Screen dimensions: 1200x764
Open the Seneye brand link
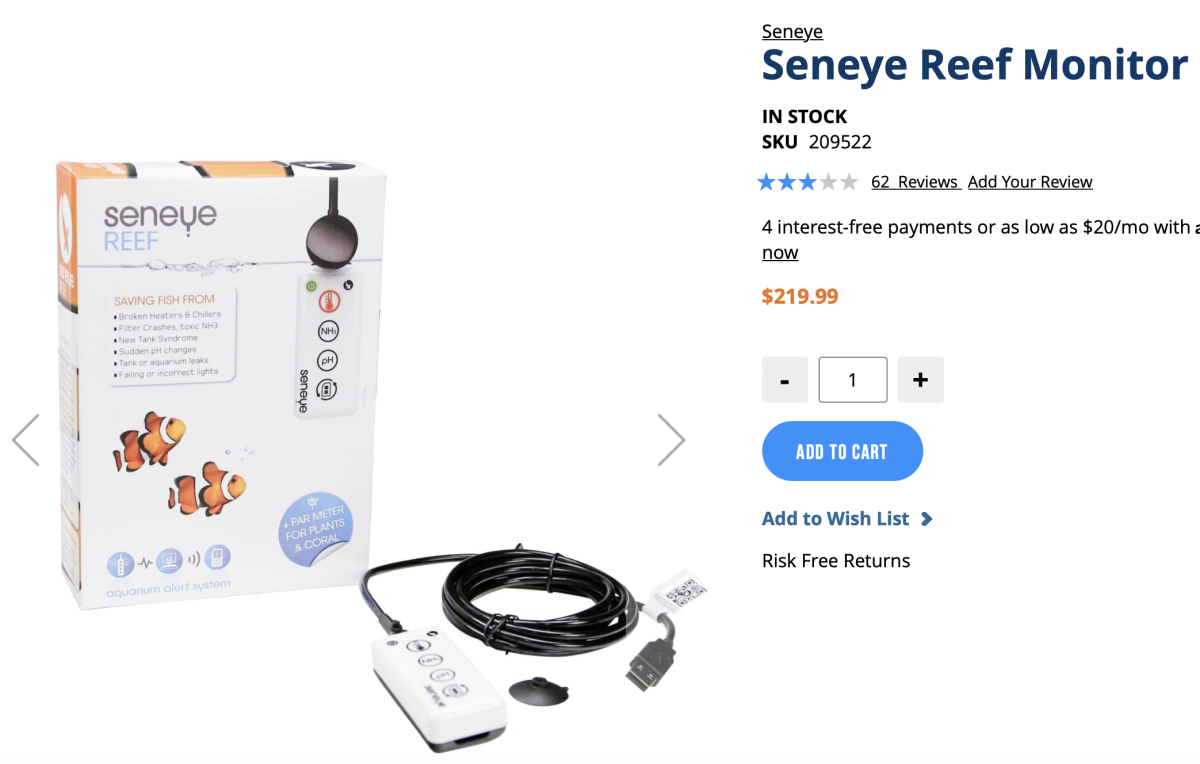(792, 32)
